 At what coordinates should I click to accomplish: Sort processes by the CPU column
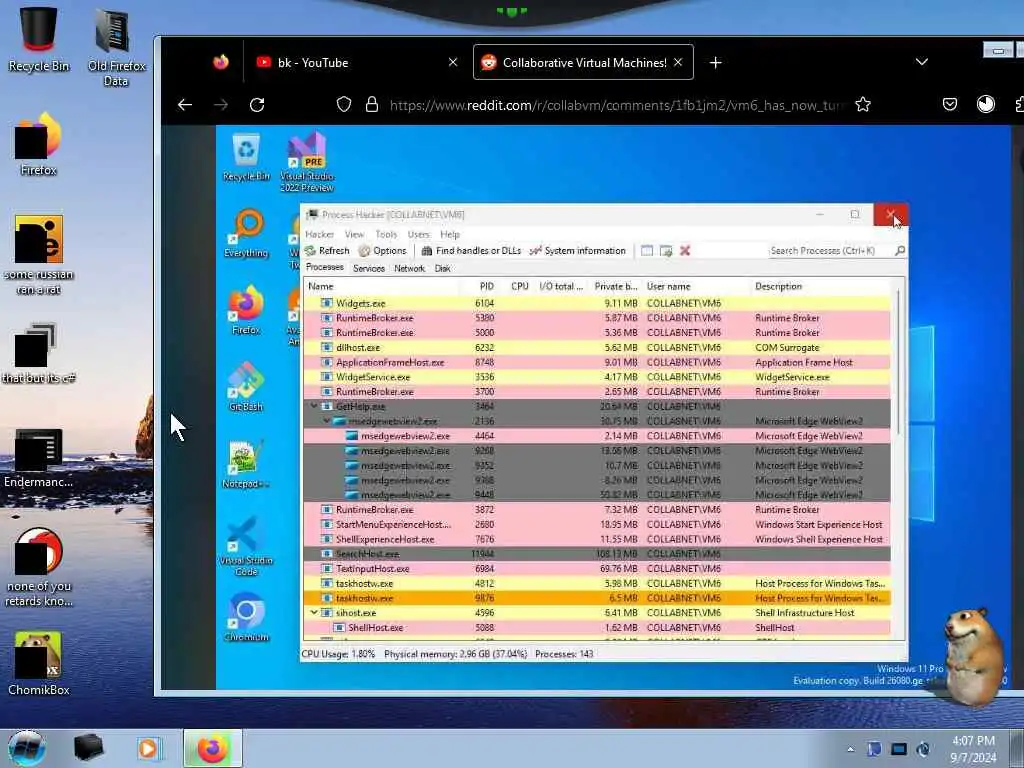click(520, 286)
